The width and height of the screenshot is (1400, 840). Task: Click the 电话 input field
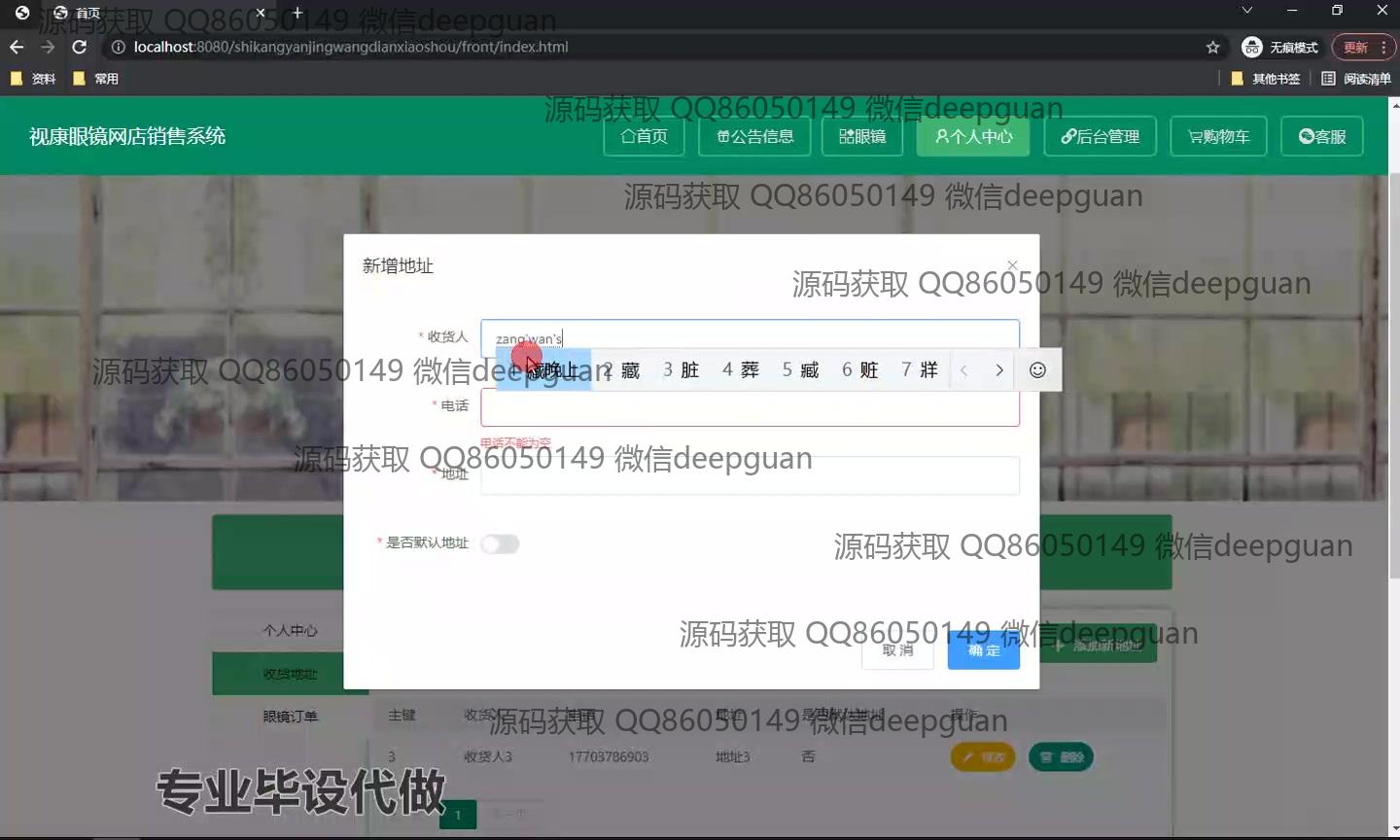750,407
